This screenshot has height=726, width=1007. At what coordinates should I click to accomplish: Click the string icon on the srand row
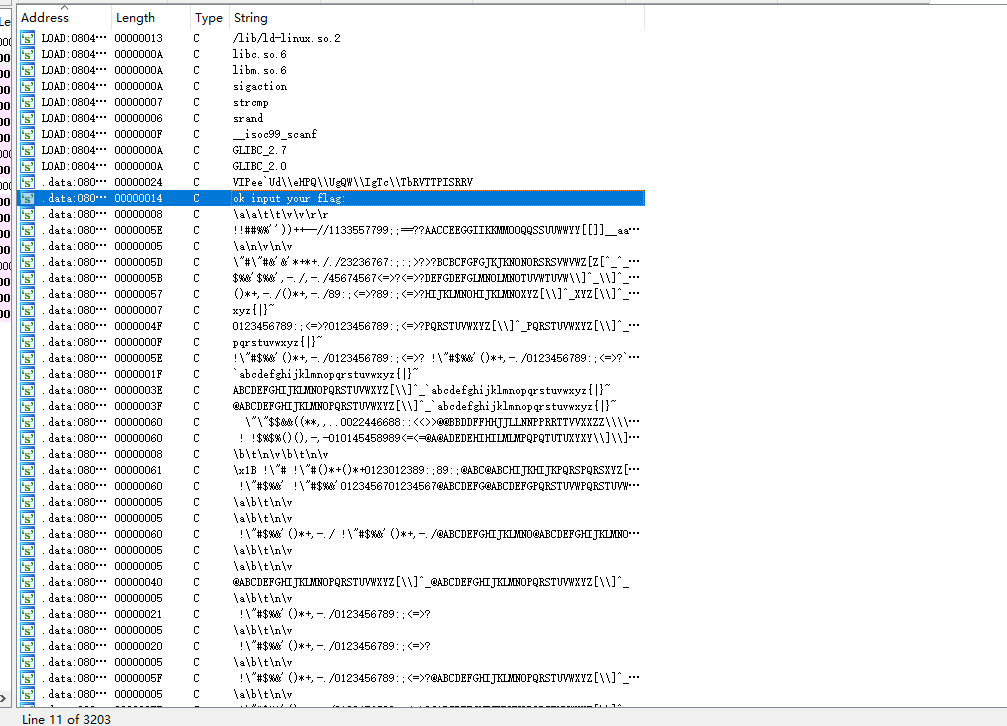(28, 118)
